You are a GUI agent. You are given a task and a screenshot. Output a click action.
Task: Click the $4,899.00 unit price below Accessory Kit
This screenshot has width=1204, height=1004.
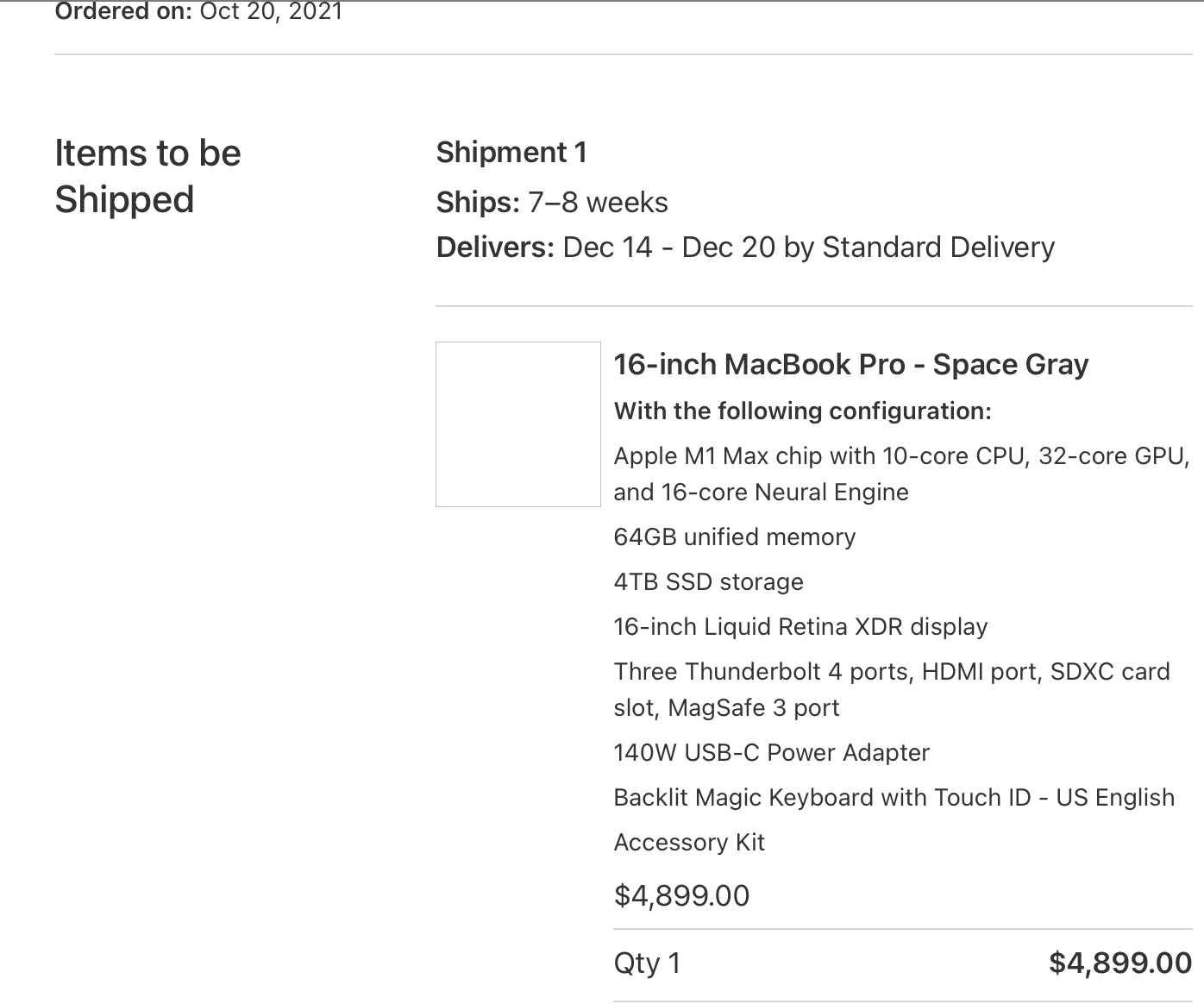point(681,895)
